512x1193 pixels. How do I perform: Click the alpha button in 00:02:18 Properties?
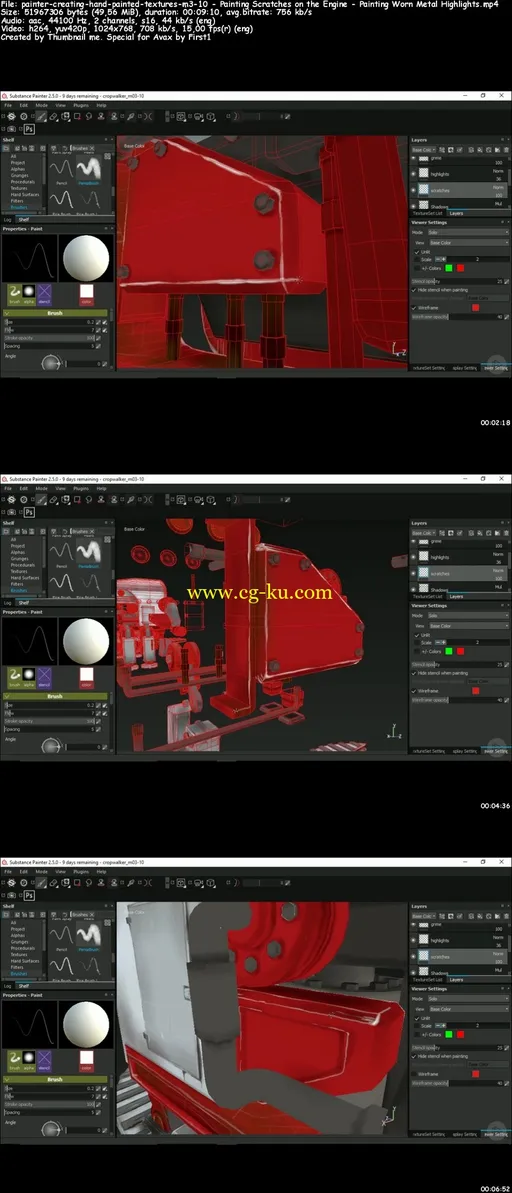point(29,293)
